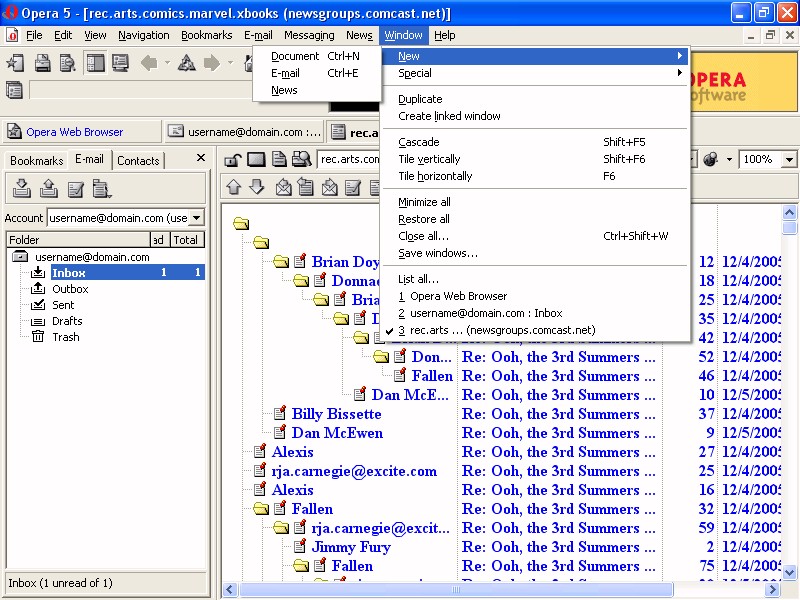Viewport: 800px width, 600px height.
Task: Collapse the topmost thread folder icon
Action: [241, 223]
